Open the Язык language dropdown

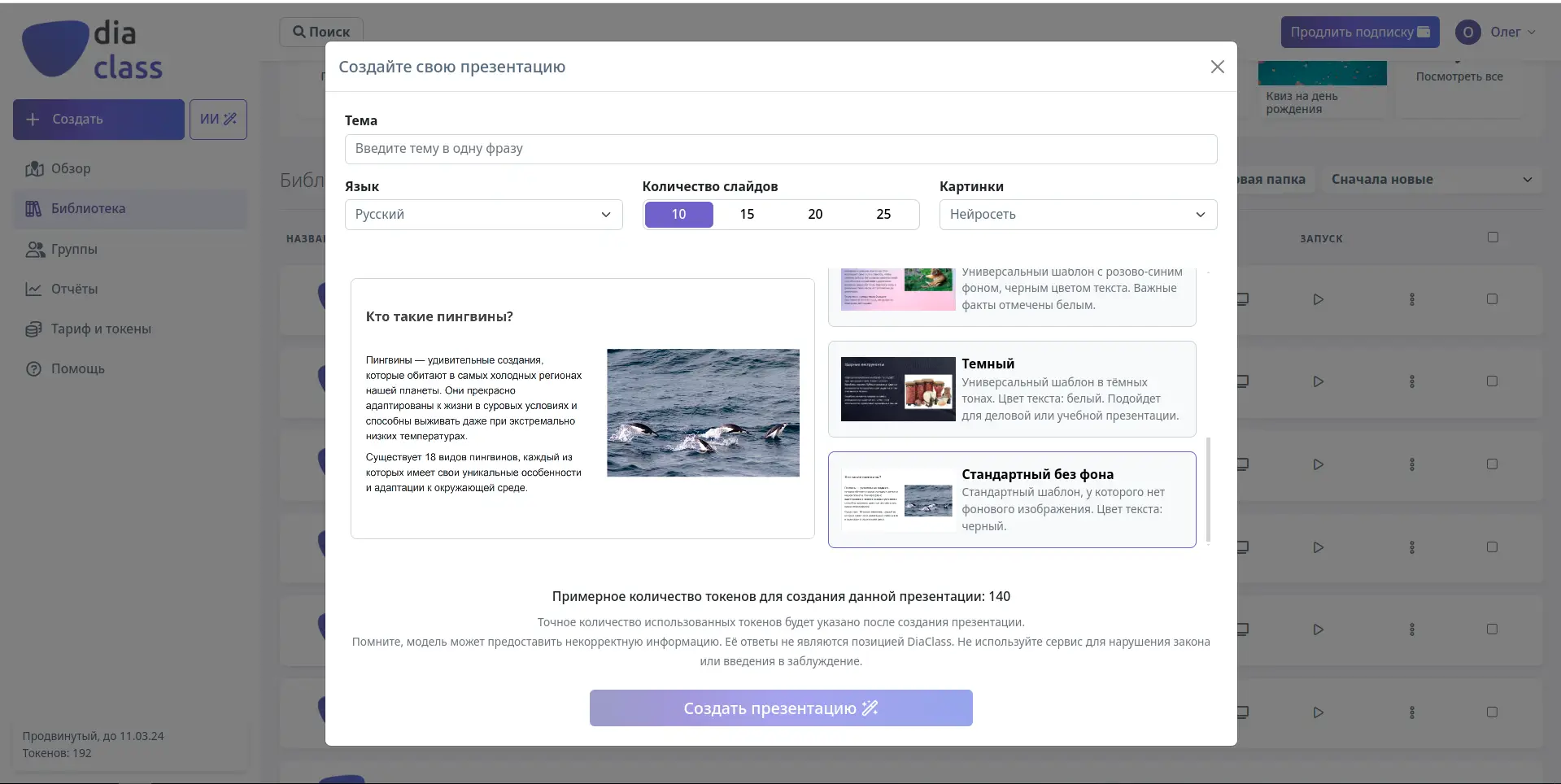(483, 215)
